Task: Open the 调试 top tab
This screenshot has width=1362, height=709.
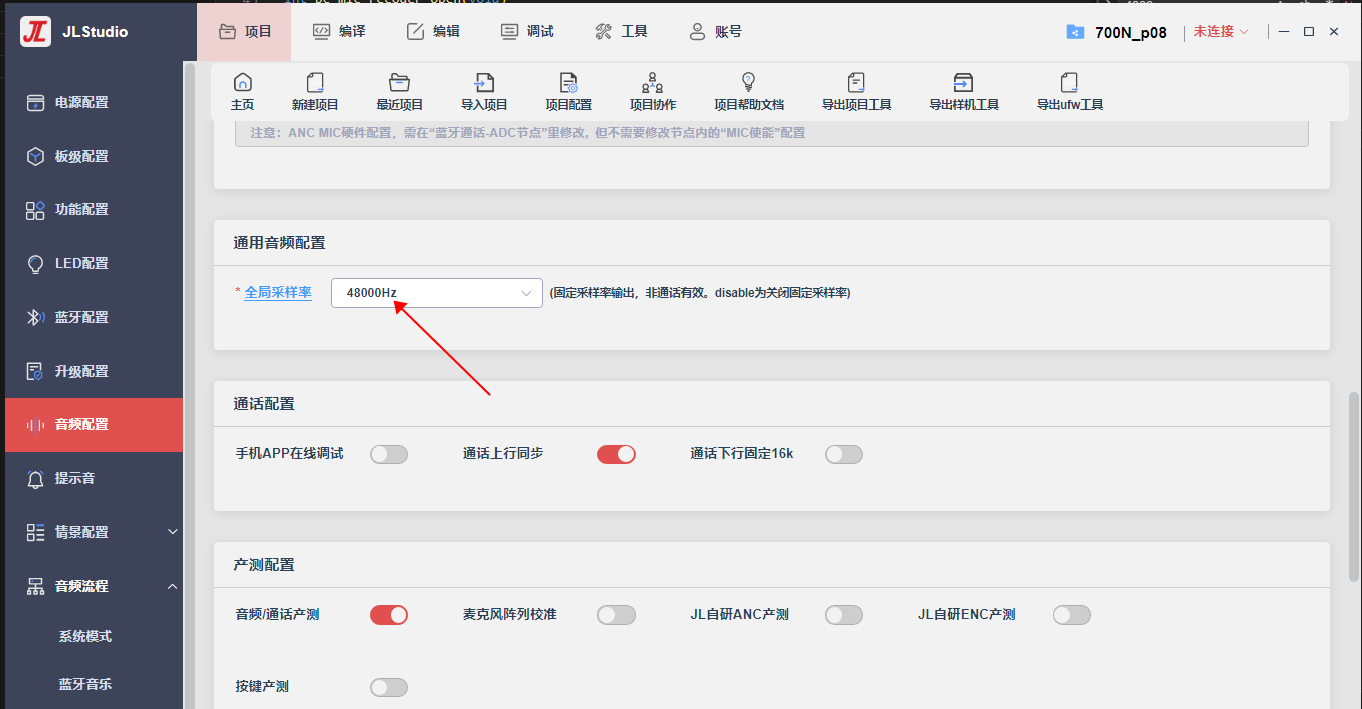Action: click(x=527, y=31)
